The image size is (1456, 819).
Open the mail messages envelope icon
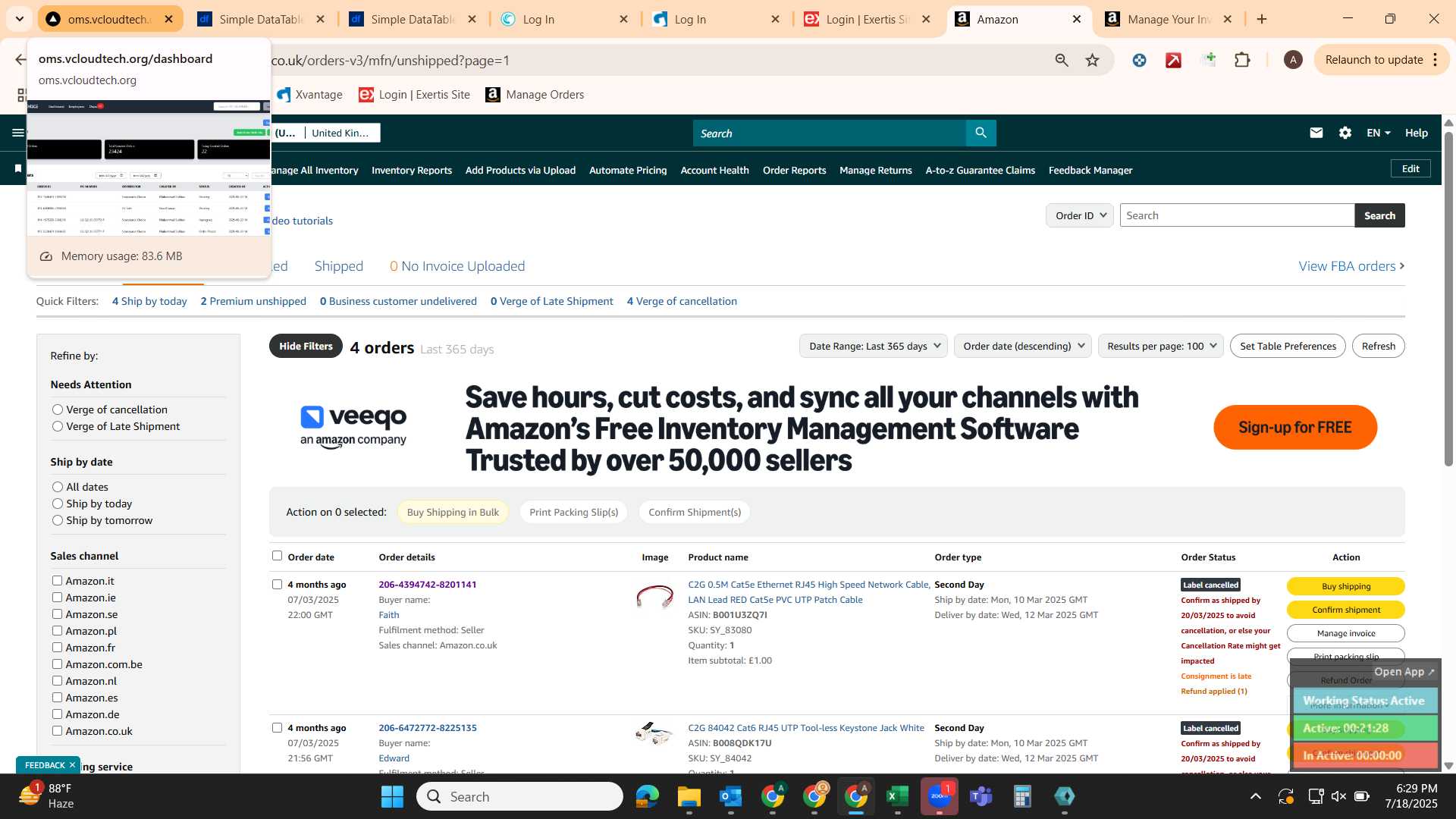pos(1316,133)
